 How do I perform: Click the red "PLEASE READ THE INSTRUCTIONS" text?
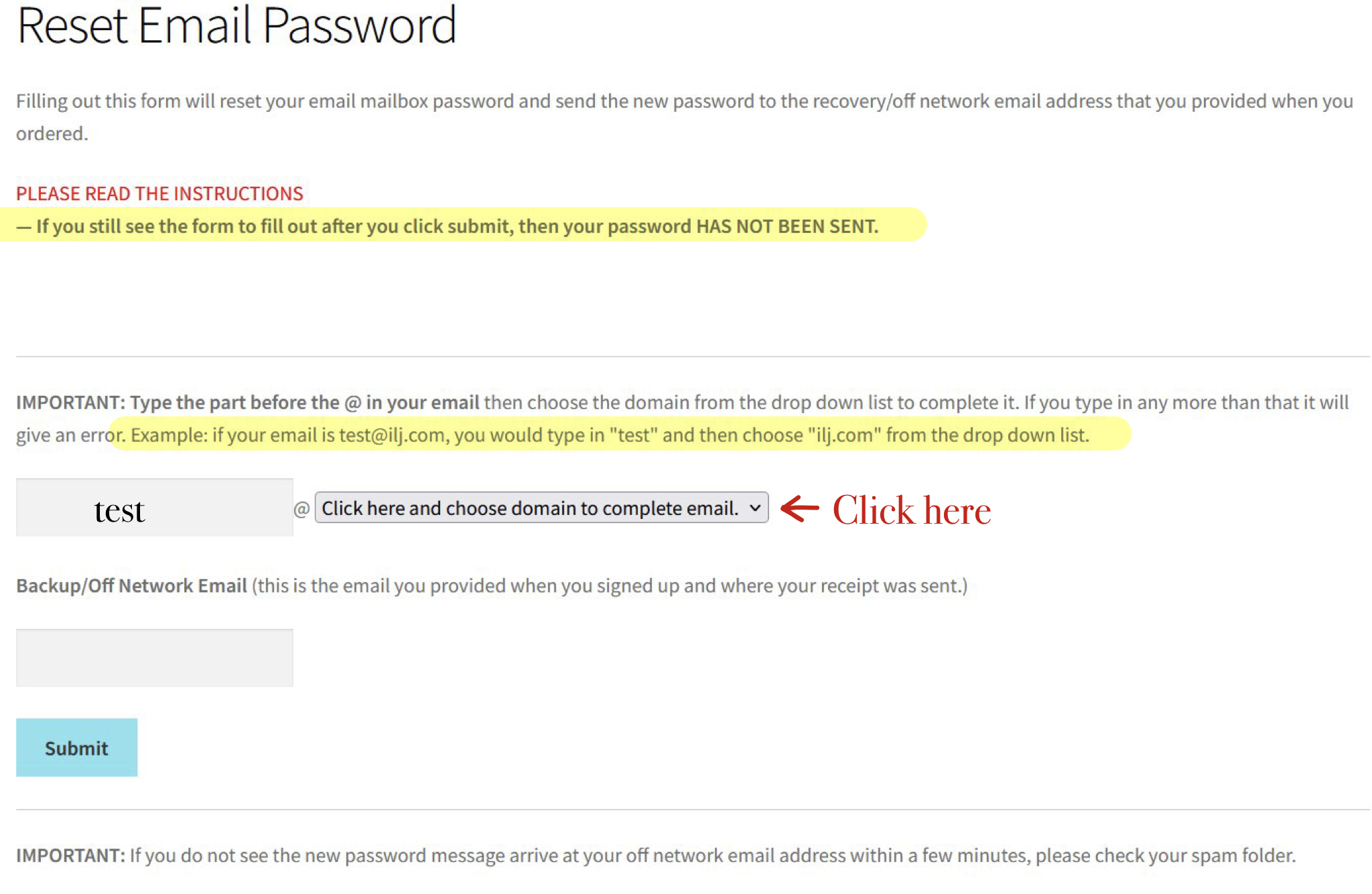click(x=159, y=194)
